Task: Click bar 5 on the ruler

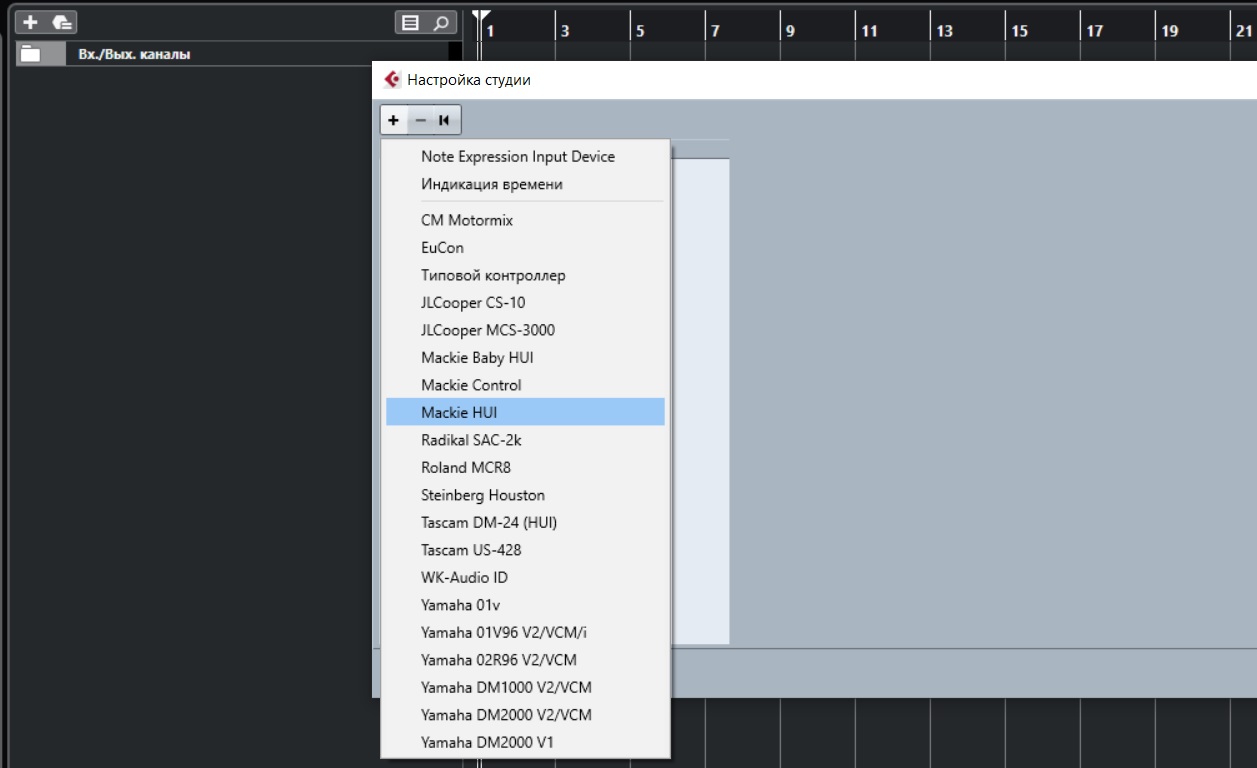Action: pos(640,31)
